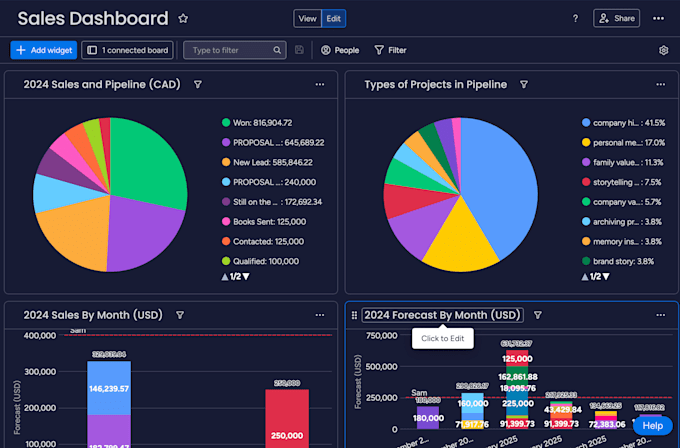Open options menu of Types of Projects widget
Viewport: 680px width, 448px height.
[x=660, y=85]
